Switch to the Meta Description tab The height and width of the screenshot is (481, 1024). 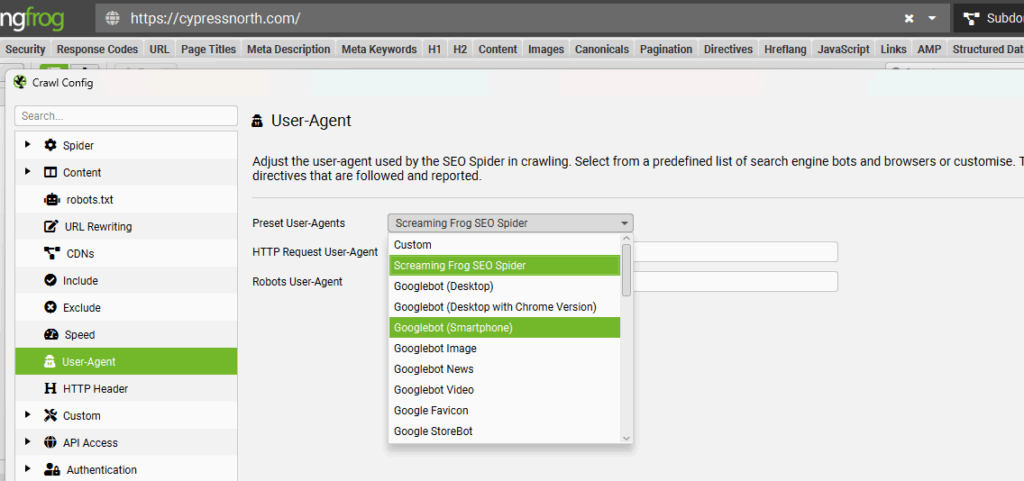click(x=289, y=49)
